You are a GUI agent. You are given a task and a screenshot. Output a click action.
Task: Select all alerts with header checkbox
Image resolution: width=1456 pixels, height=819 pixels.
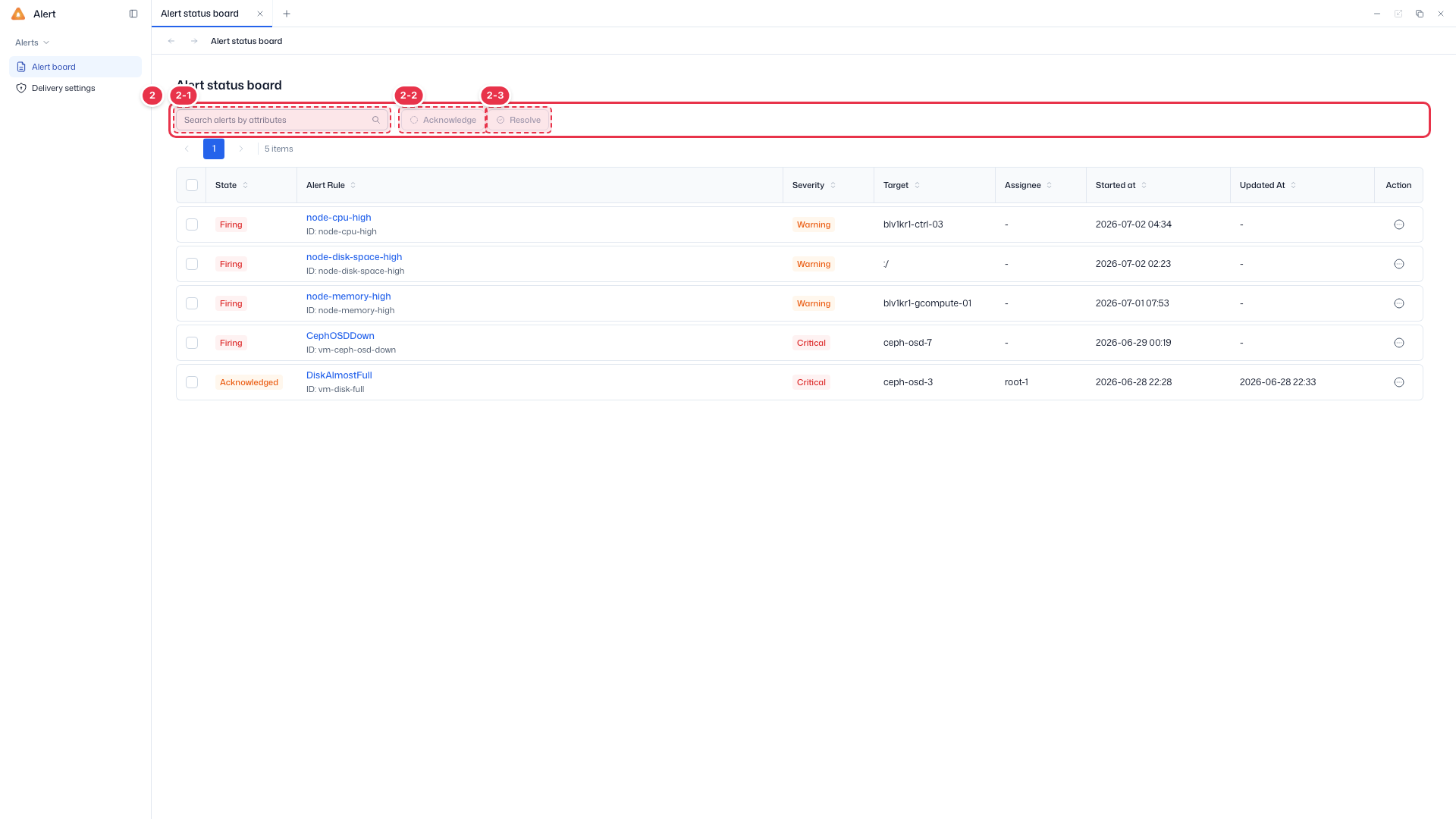(x=192, y=185)
